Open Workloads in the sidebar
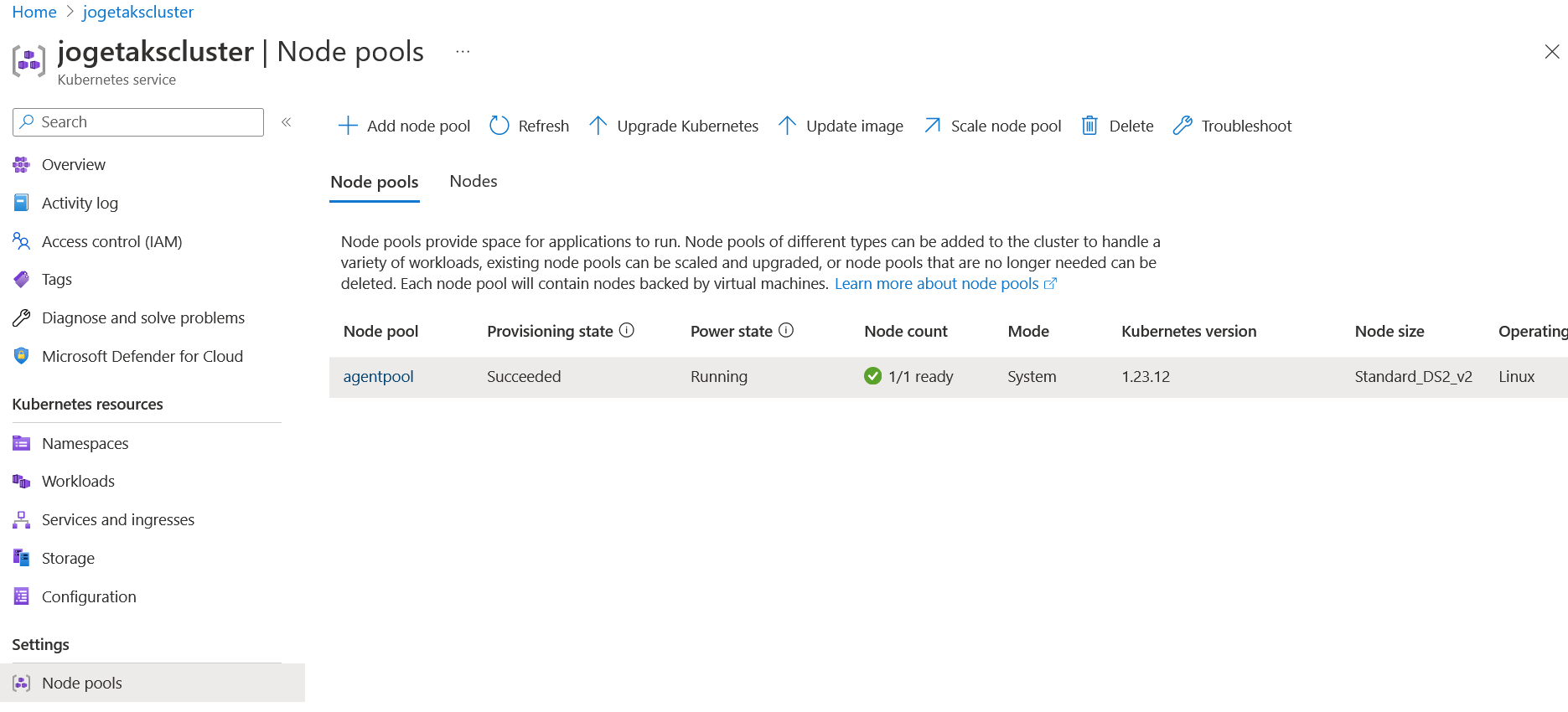The width and height of the screenshot is (1568, 712). click(78, 482)
